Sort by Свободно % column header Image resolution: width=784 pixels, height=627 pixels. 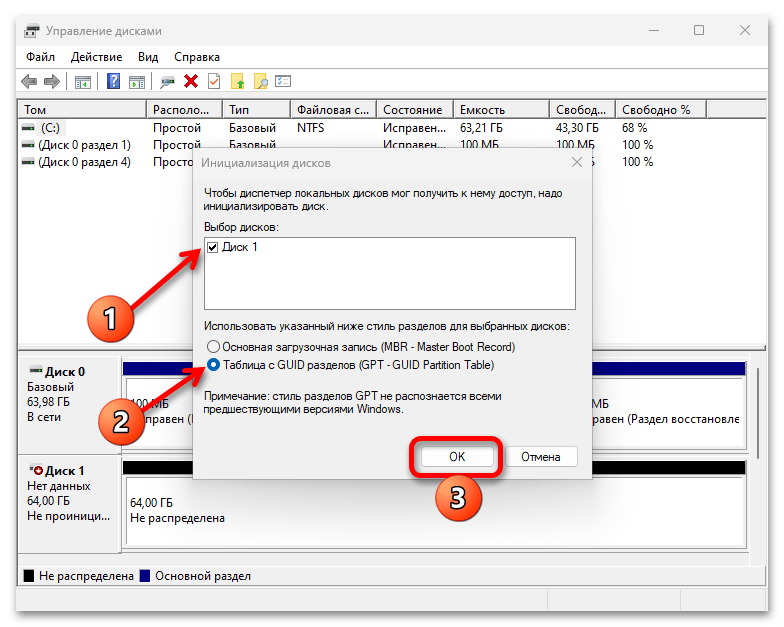point(661,110)
